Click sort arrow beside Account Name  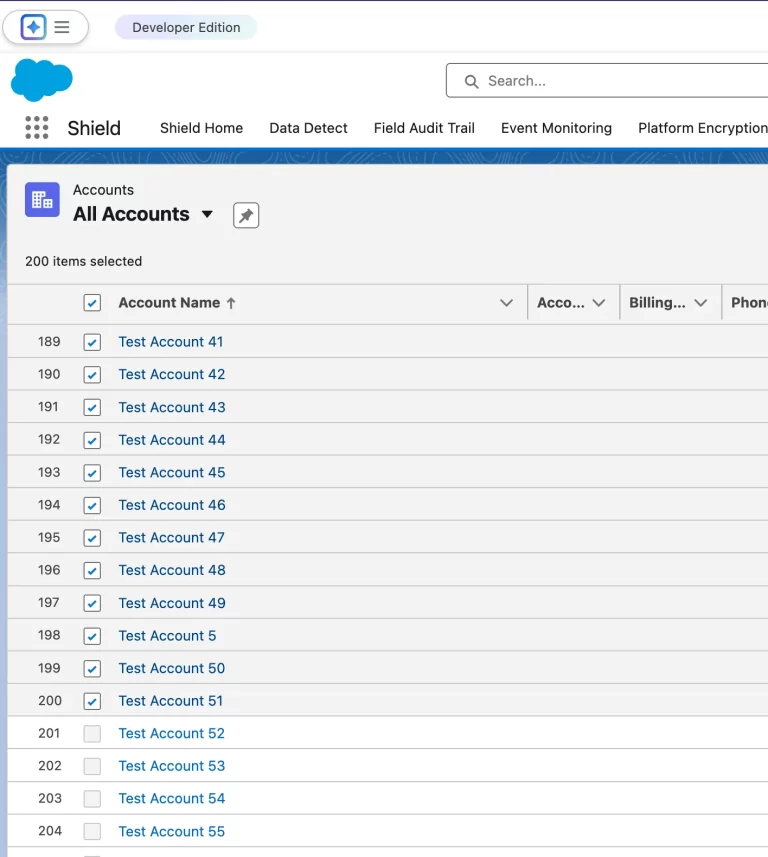pyautogui.click(x=231, y=303)
